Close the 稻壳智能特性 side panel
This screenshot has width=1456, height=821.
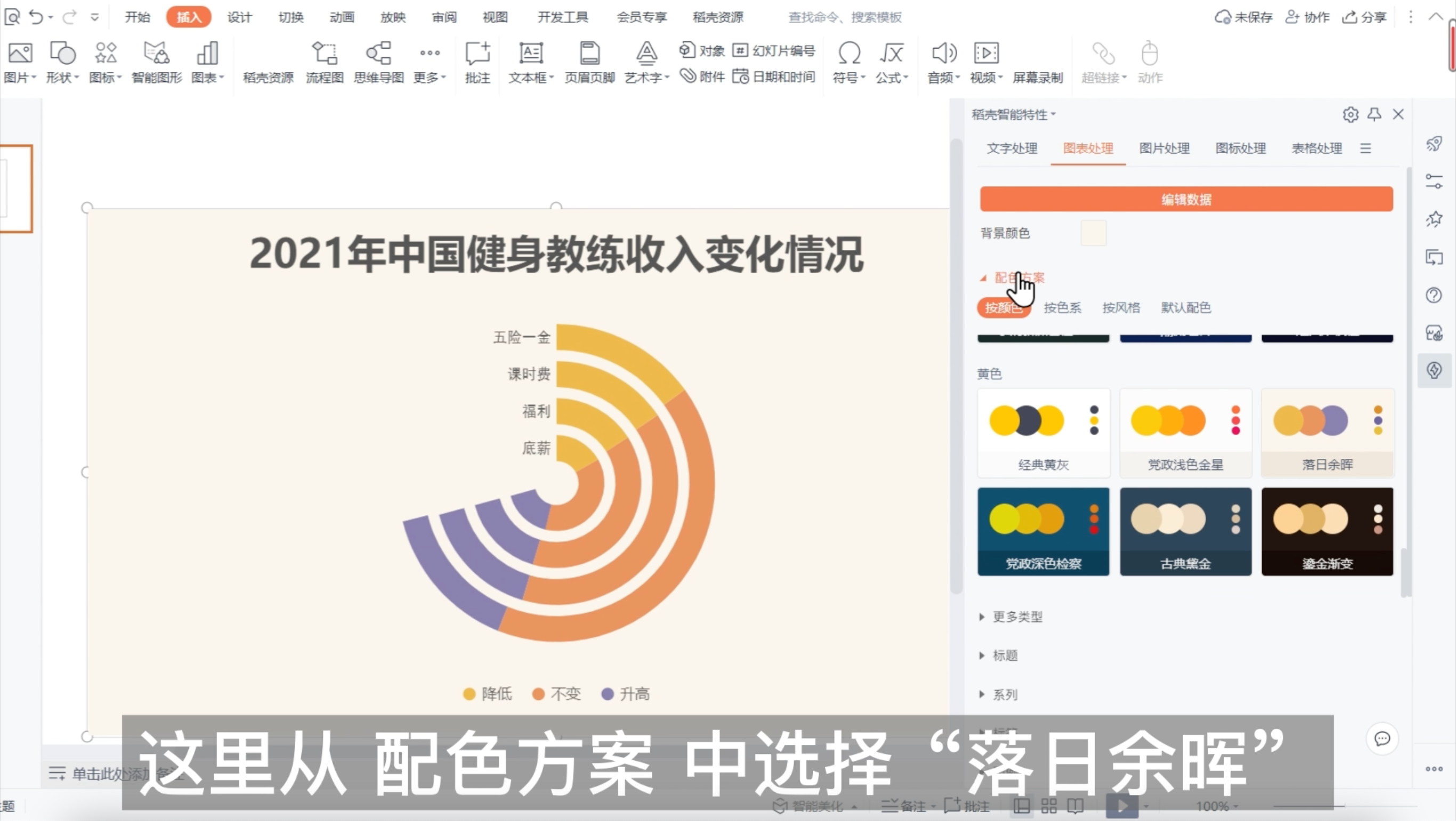tap(1398, 115)
